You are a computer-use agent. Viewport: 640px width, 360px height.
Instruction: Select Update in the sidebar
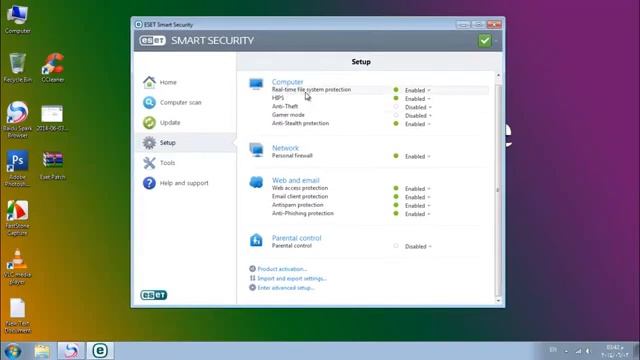[x=185, y=122]
